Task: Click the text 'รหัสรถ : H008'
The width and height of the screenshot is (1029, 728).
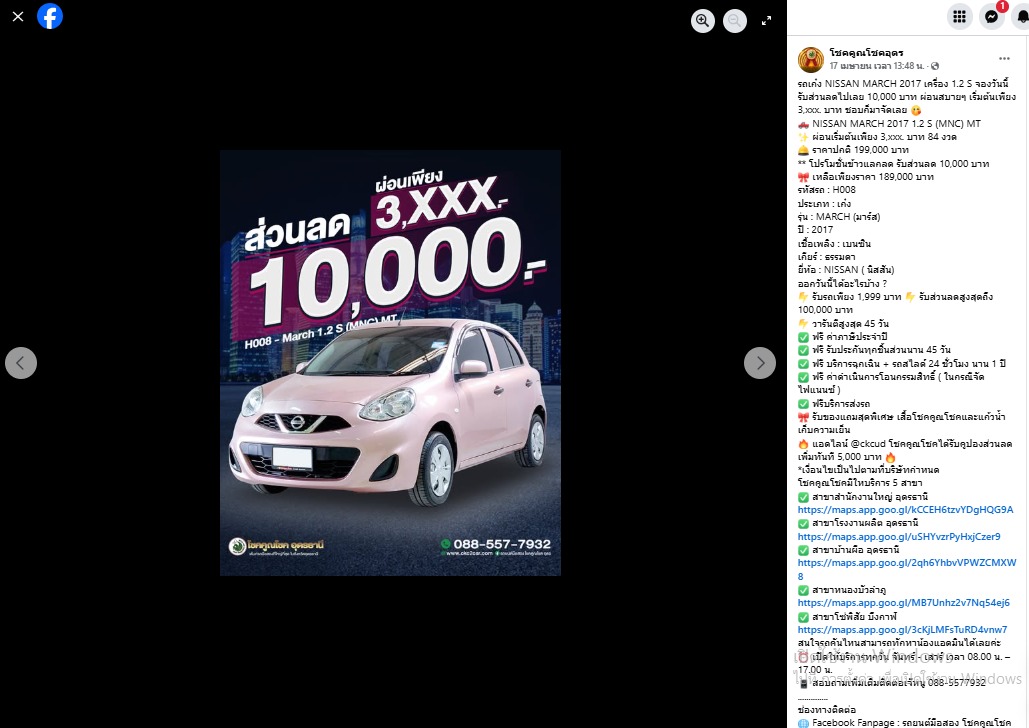Action: [827, 190]
